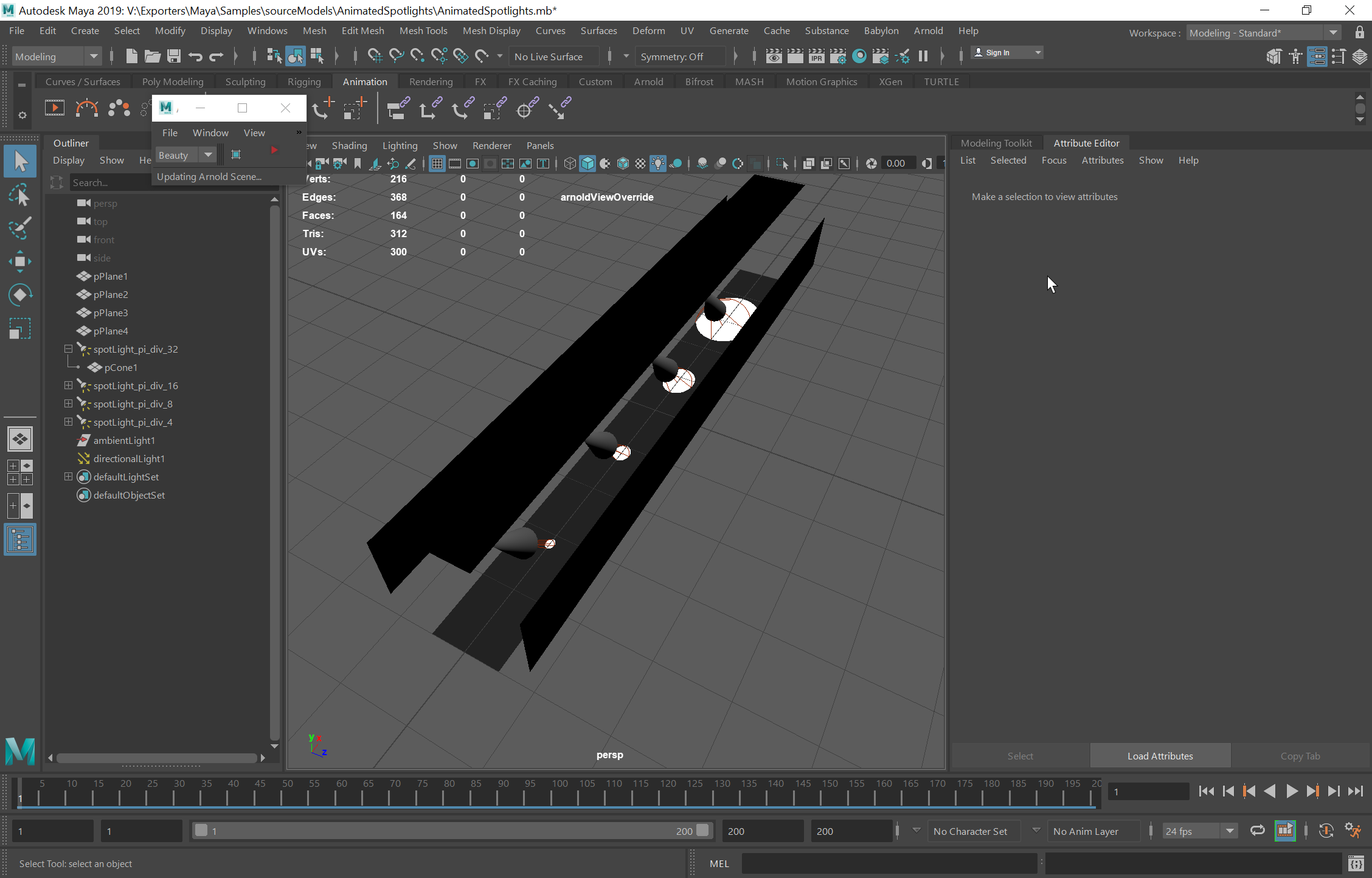Collapse spotLight_pi_div_32 in Outliner
Image resolution: width=1372 pixels, height=878 pixels.
[68, 349]
